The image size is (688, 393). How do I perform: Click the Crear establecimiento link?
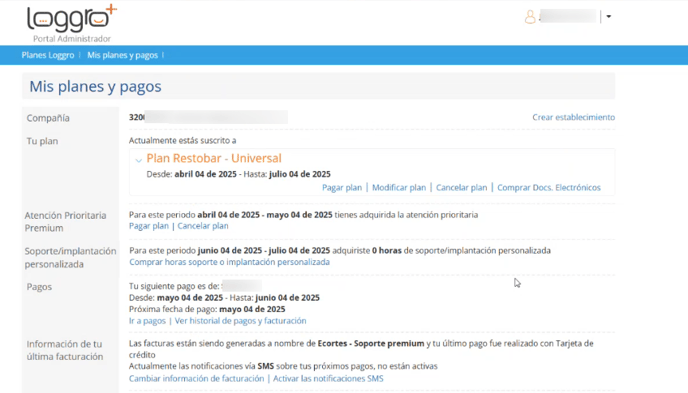coord(573,117)
